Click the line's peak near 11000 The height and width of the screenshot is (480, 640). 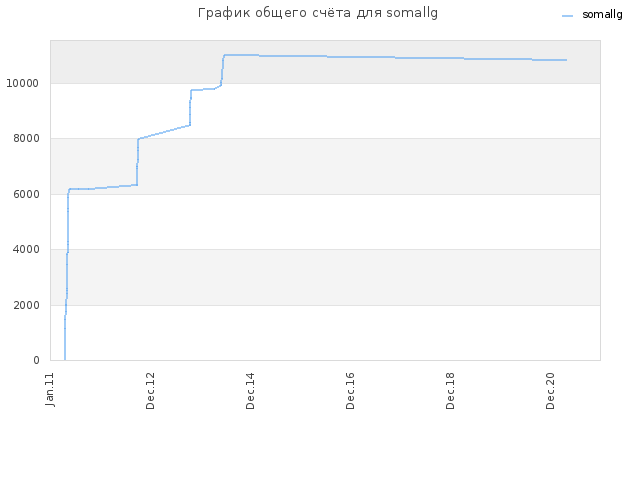pyautogui.click(x=241, y=55)
